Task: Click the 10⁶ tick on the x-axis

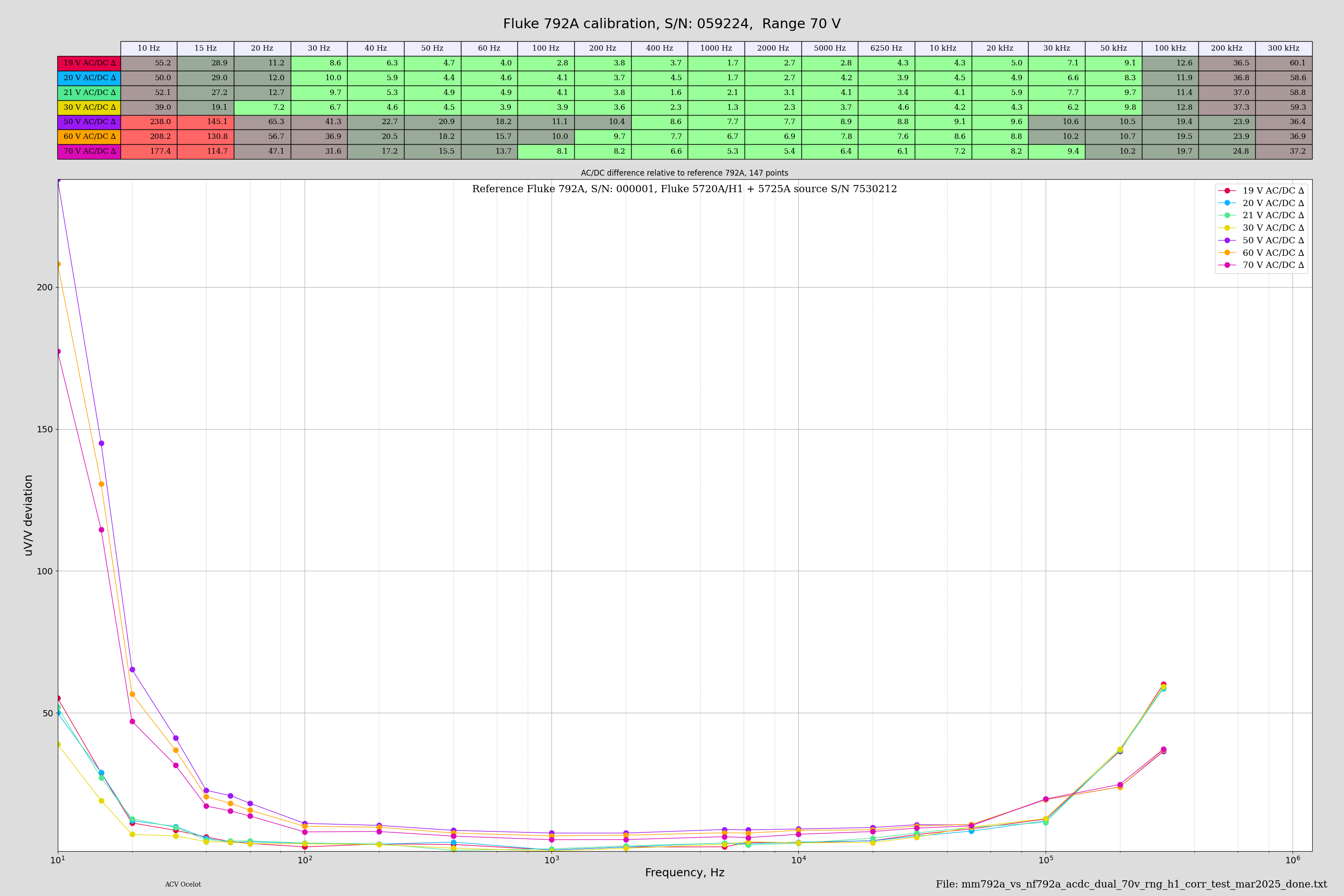Action: tap(1292, 859)
